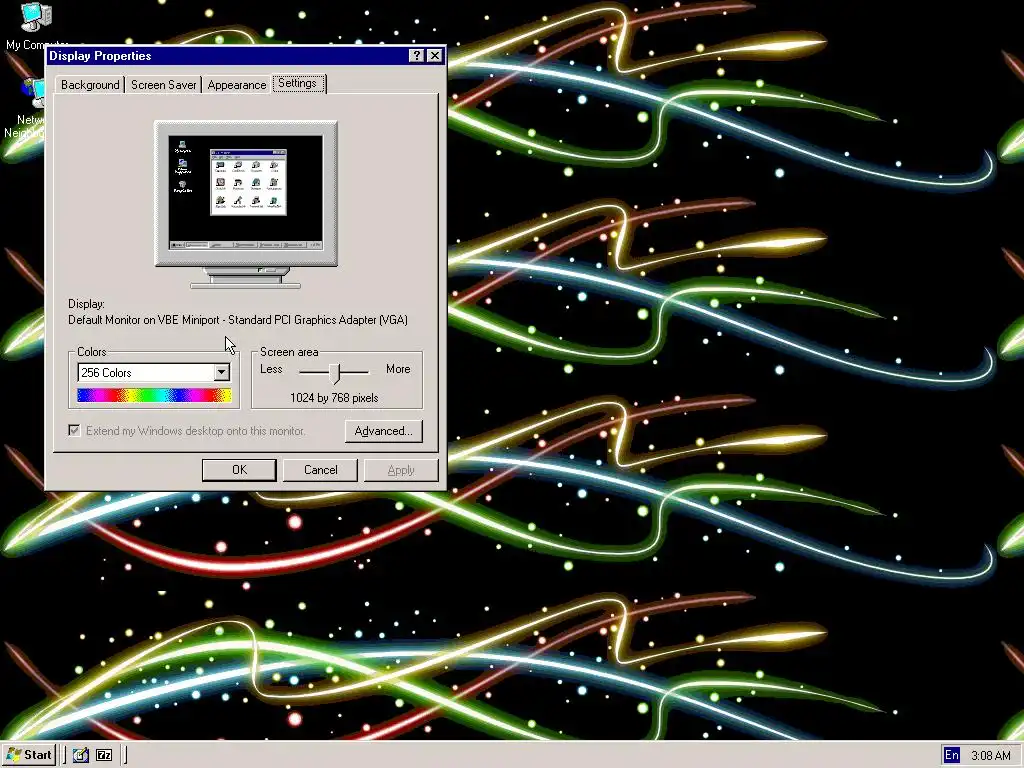1024x768 pixels.
Task: Click the En language indicator in tray
Action: 952,755
